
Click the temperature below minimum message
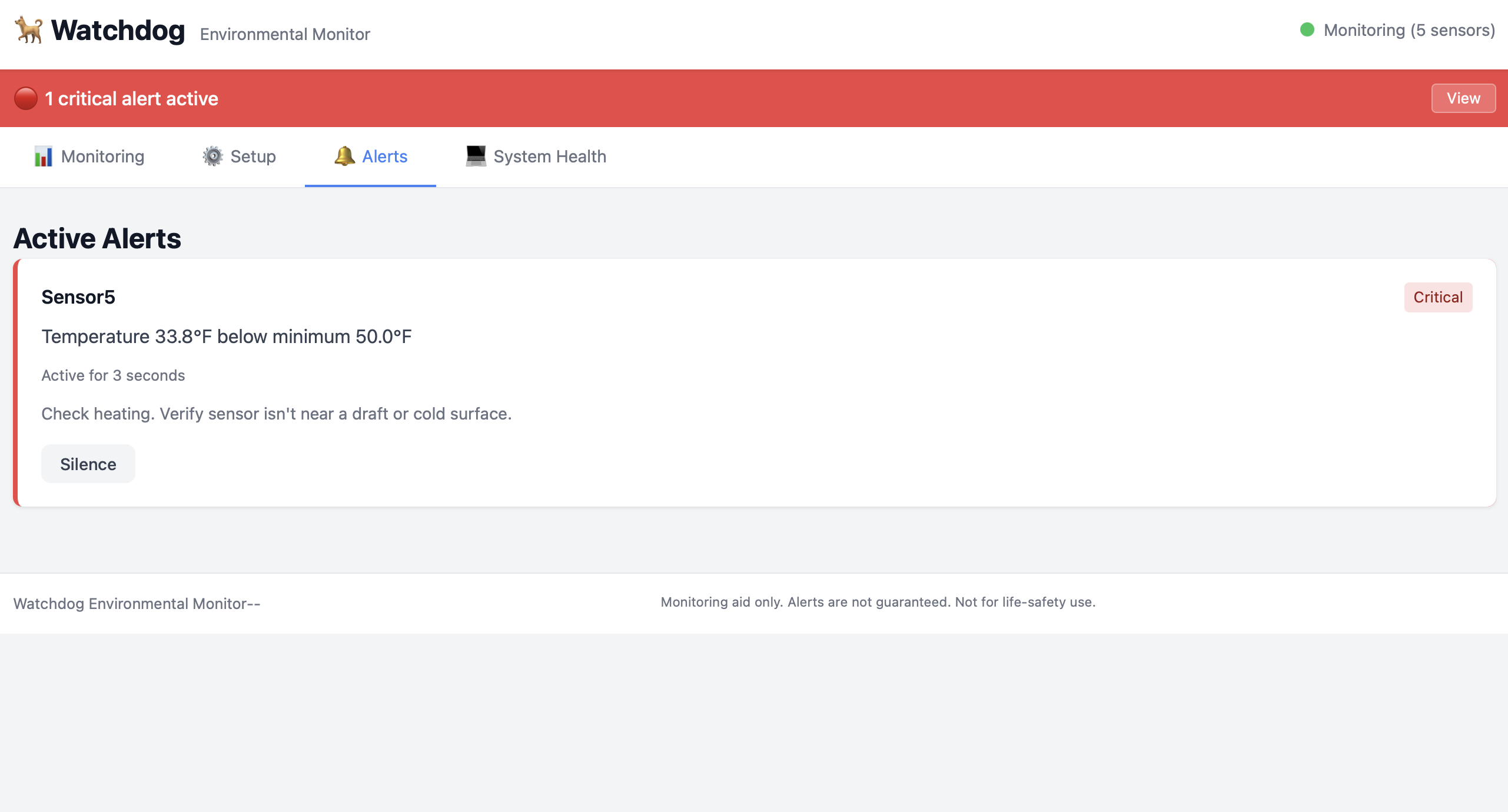tap(227, 337)
